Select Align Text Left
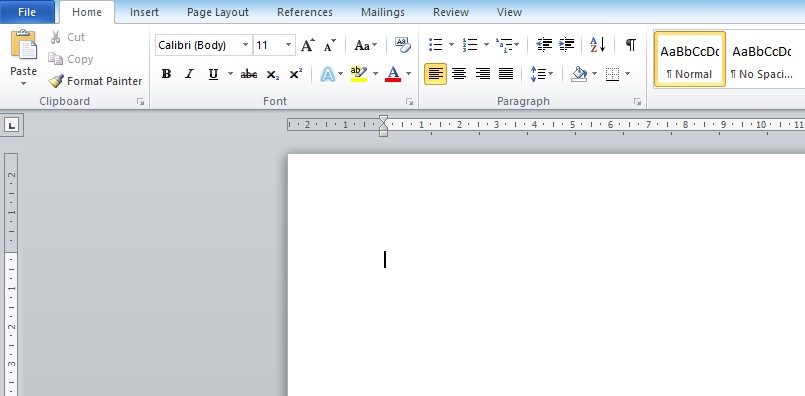 coord(435,74)
